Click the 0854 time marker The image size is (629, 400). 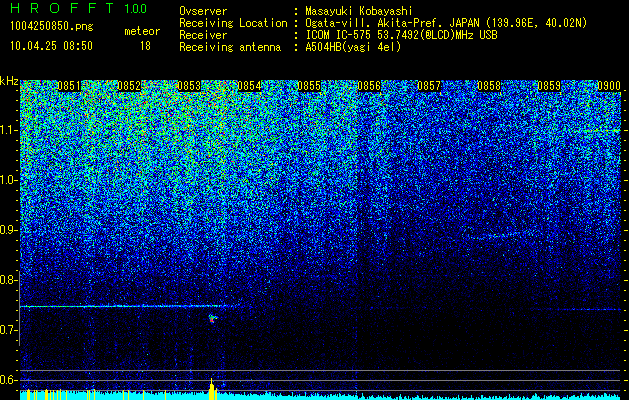pos(249,86)
